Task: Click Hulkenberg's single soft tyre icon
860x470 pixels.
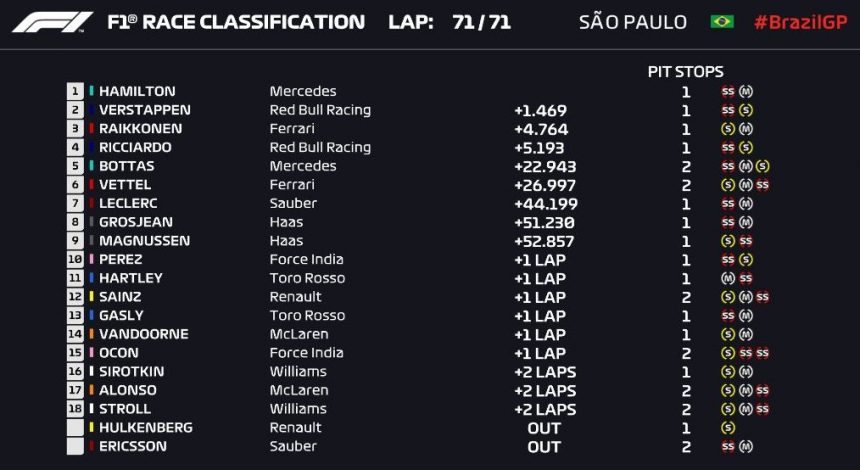Action: coord(728,428)
